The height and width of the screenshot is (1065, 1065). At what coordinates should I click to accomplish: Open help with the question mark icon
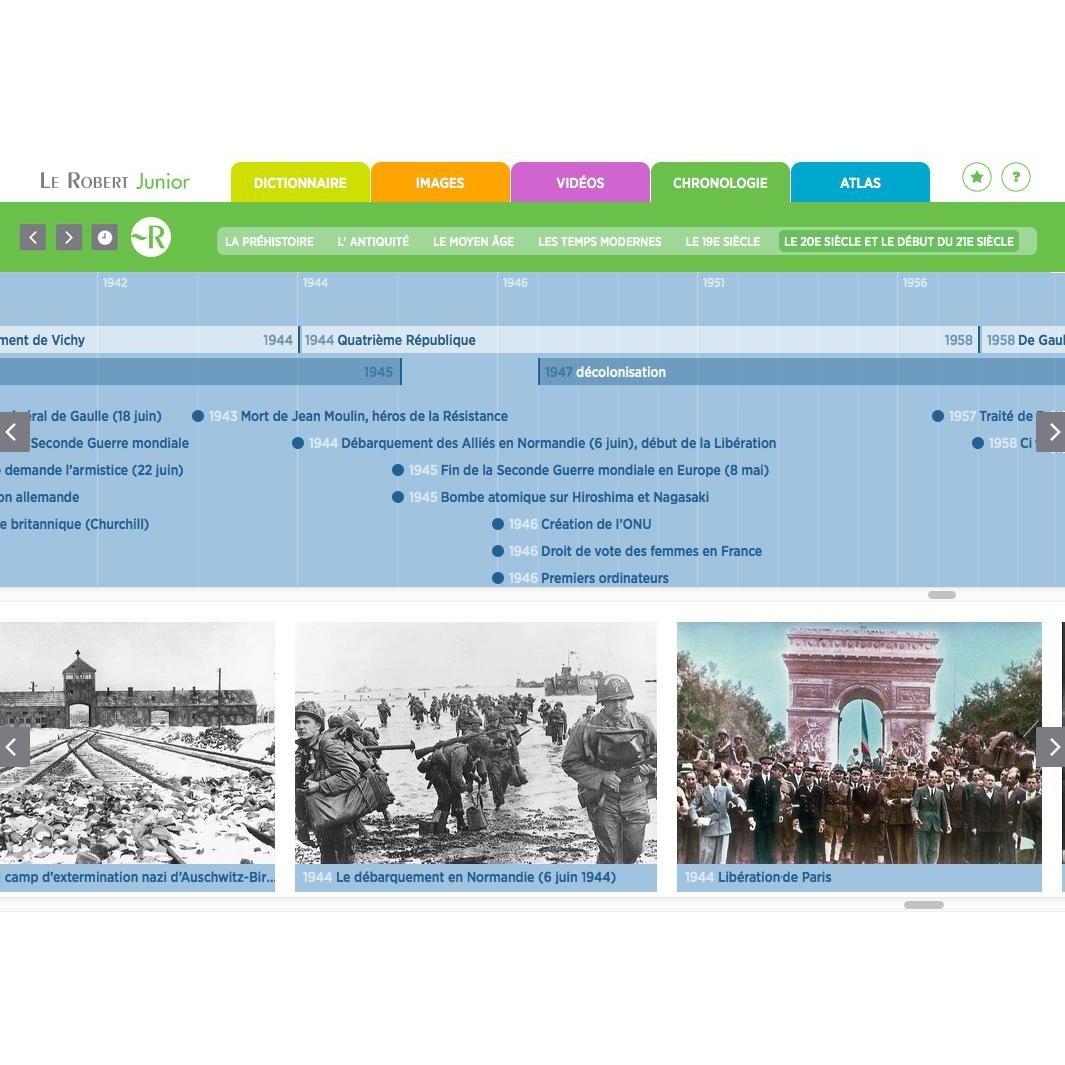(x=1016, y=177)
